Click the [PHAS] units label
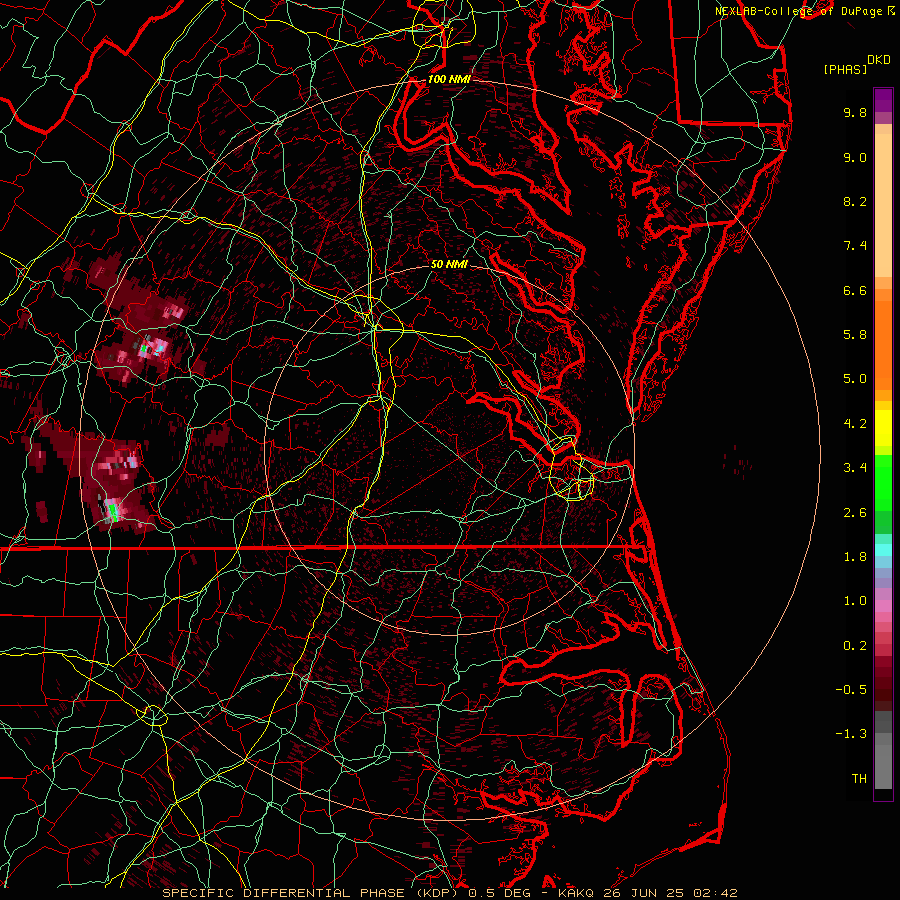 [x=845, y=70]
